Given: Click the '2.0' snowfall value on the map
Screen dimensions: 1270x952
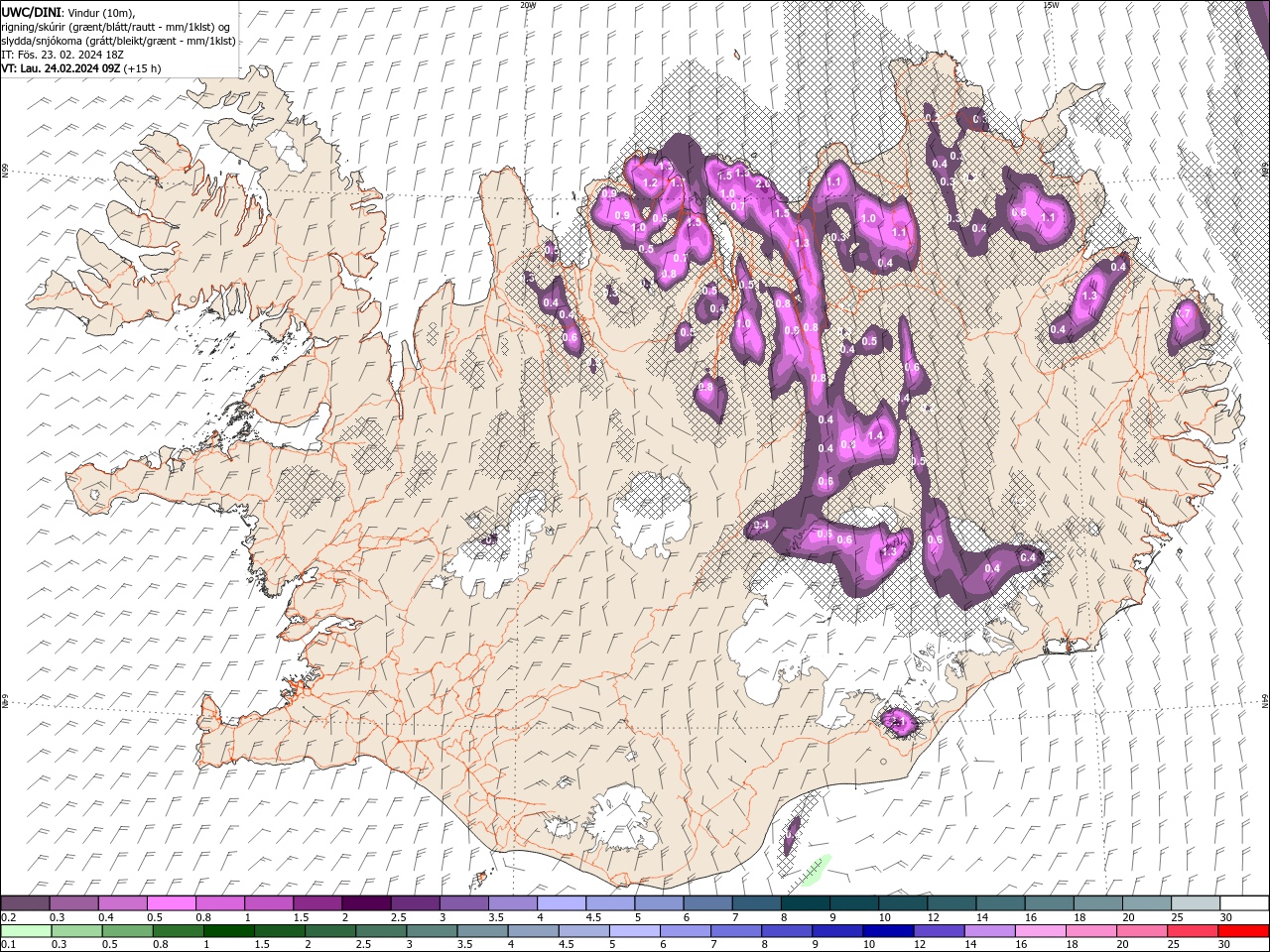Looking at the screenshot, I should [763, 183].
